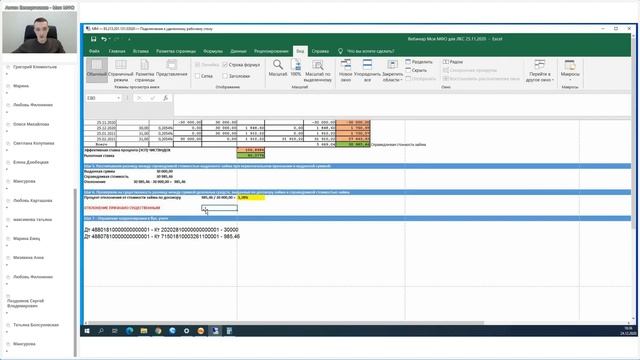Click the Split (Разделить) window option
Viewport: 640px width, 360px height.
(x=419, y=62)
